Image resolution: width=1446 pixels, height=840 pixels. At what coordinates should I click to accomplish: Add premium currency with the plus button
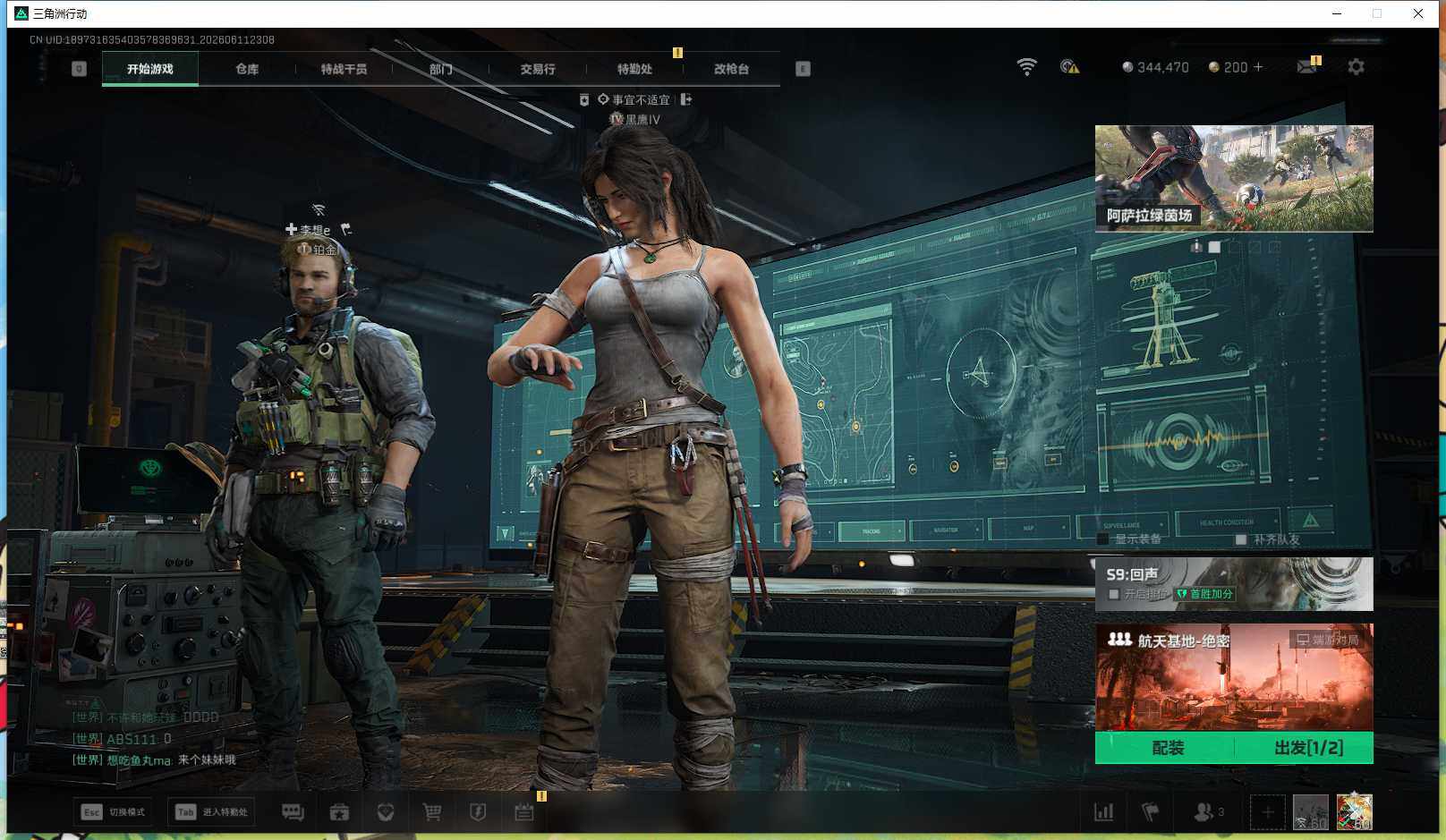coord(1258,67)
